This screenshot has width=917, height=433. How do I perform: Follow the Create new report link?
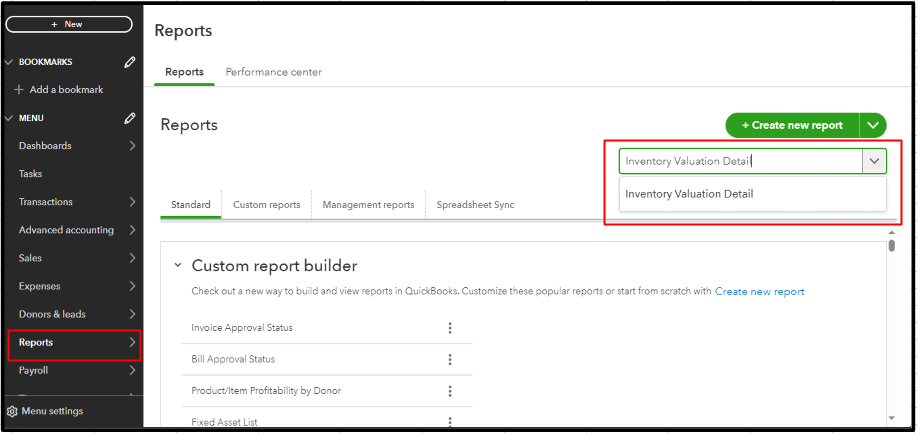[x=759, y=292]
